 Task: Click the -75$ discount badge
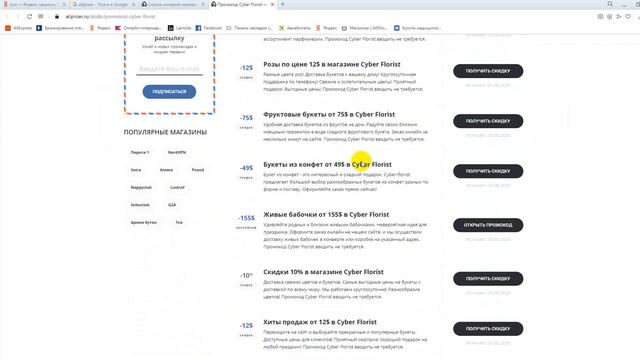click(x=246, y=118)
